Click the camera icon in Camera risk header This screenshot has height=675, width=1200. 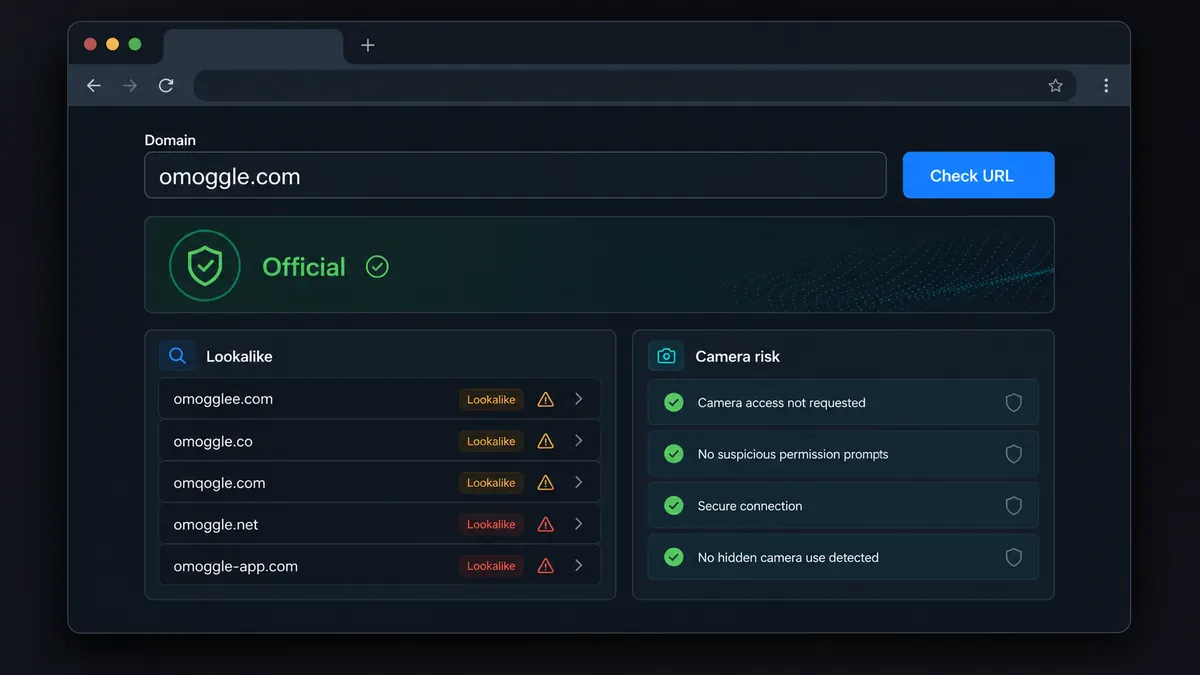tap(666, 356)
